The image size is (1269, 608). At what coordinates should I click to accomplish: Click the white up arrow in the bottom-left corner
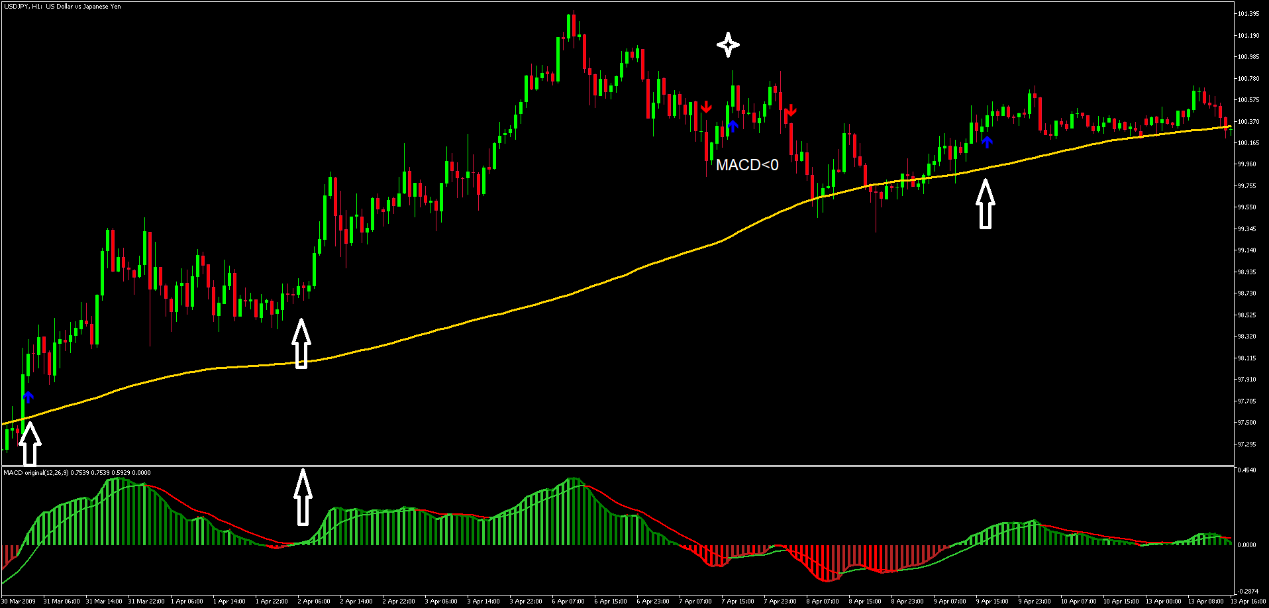tap(30, 444)
